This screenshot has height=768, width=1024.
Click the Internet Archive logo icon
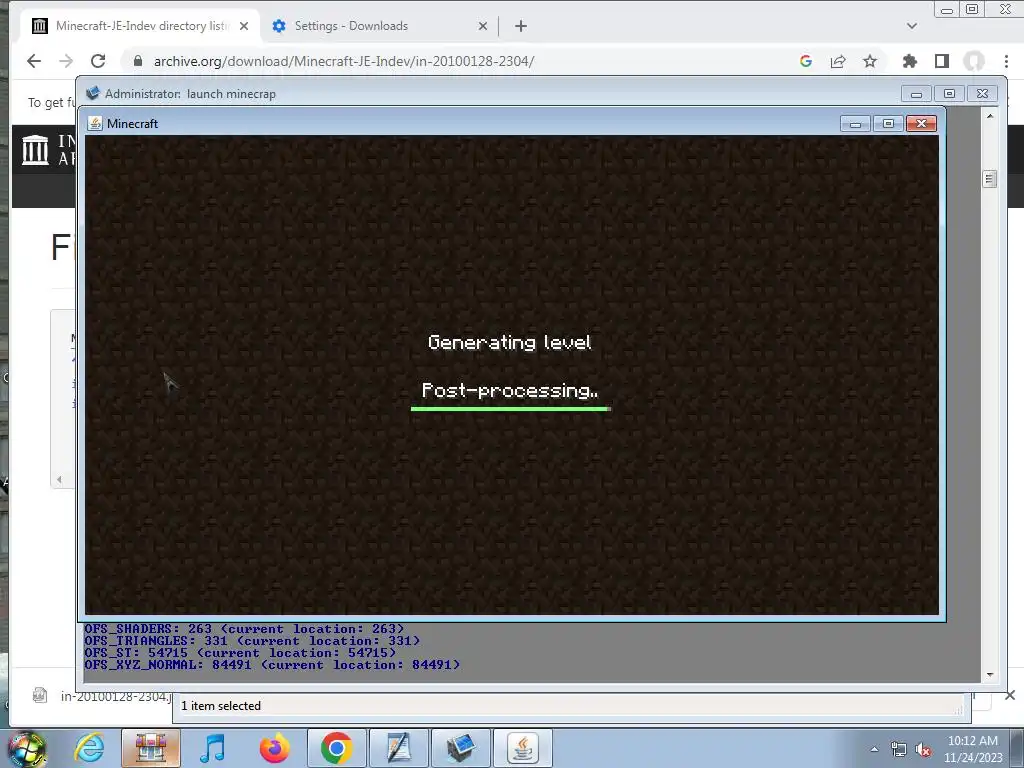click(x=35, y=150)
